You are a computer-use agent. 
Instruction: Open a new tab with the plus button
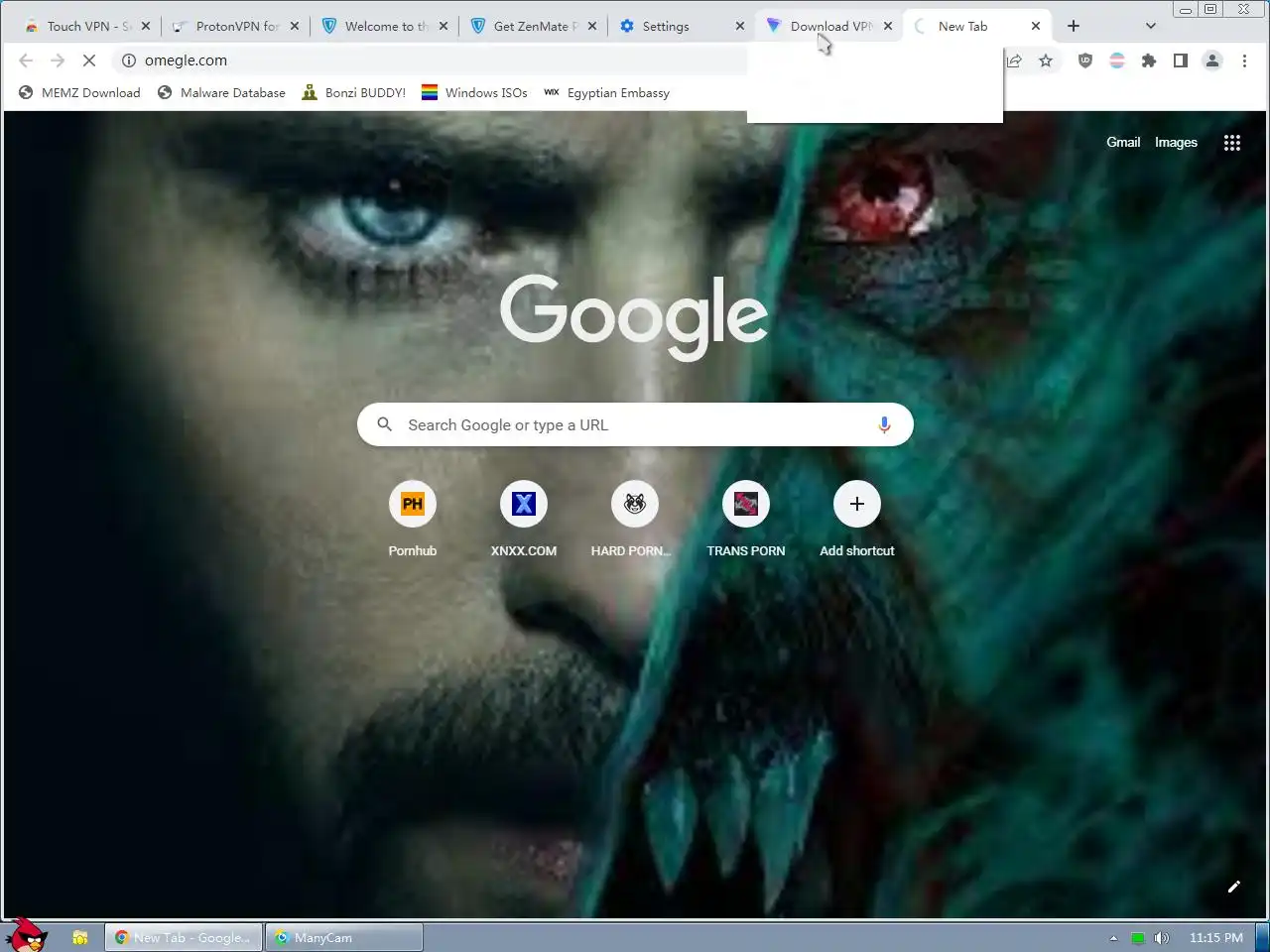coord(1074,26)
